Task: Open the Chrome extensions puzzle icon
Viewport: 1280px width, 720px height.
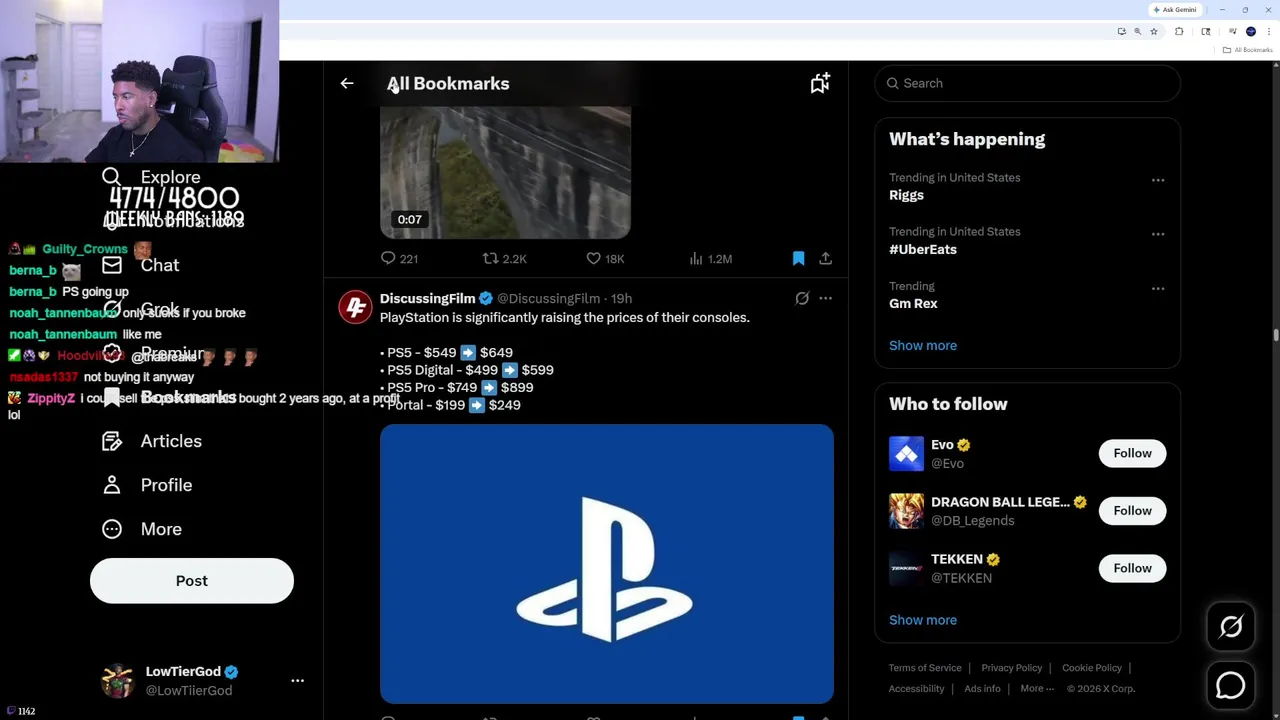Action: pos(1179,31)
